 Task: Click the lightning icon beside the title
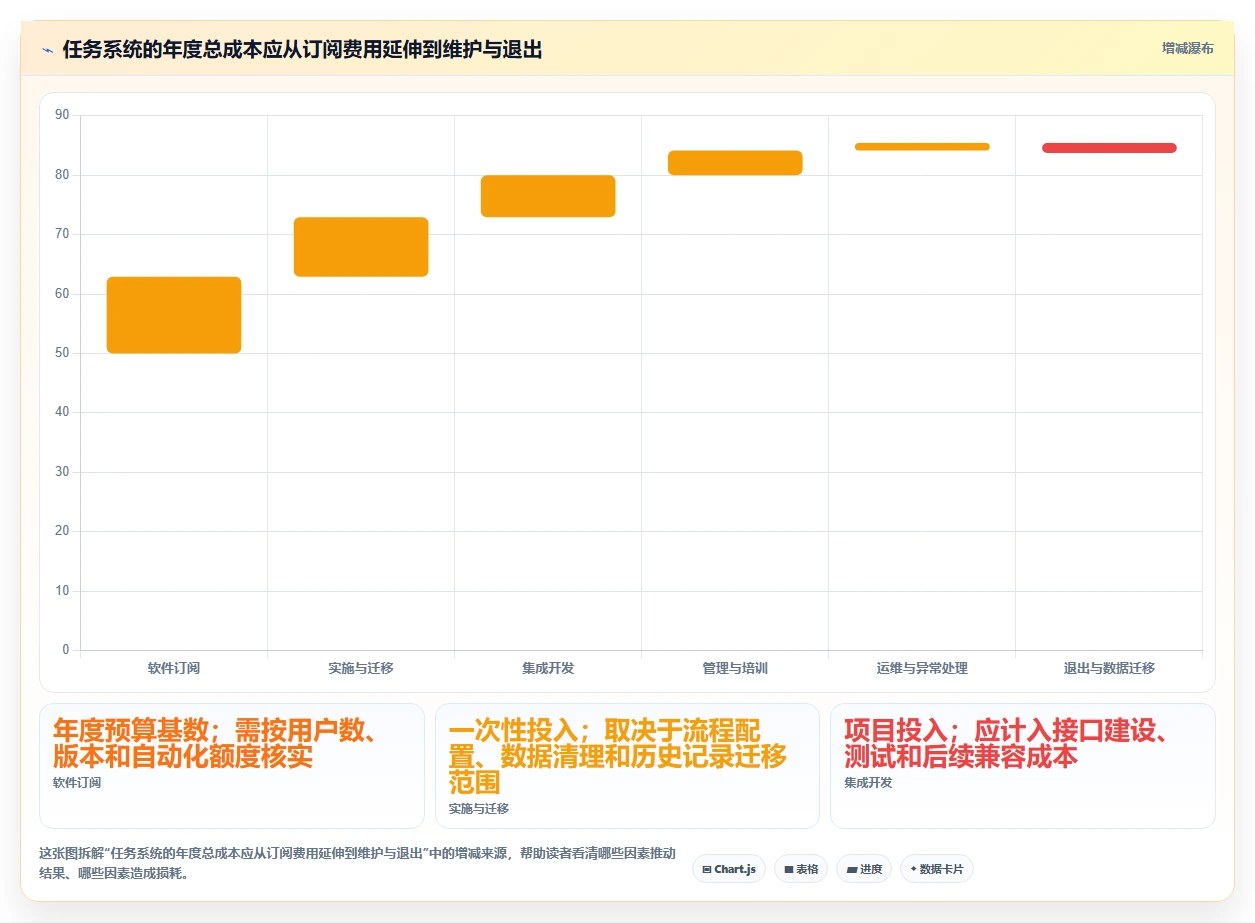(x=48, y=49)
